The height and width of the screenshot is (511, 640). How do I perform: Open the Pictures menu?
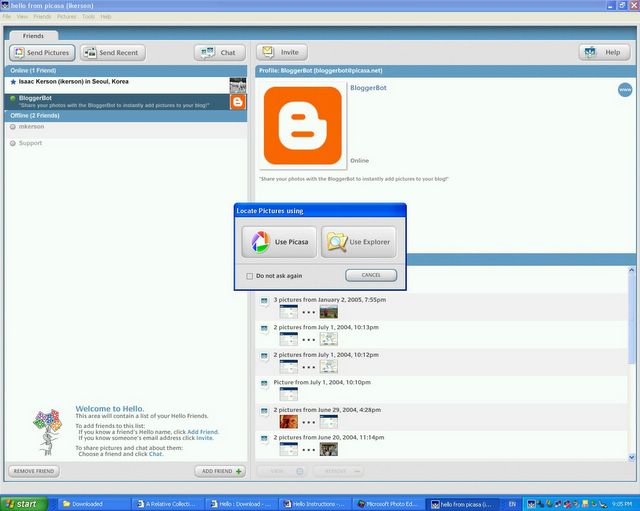tap(67, 17)
